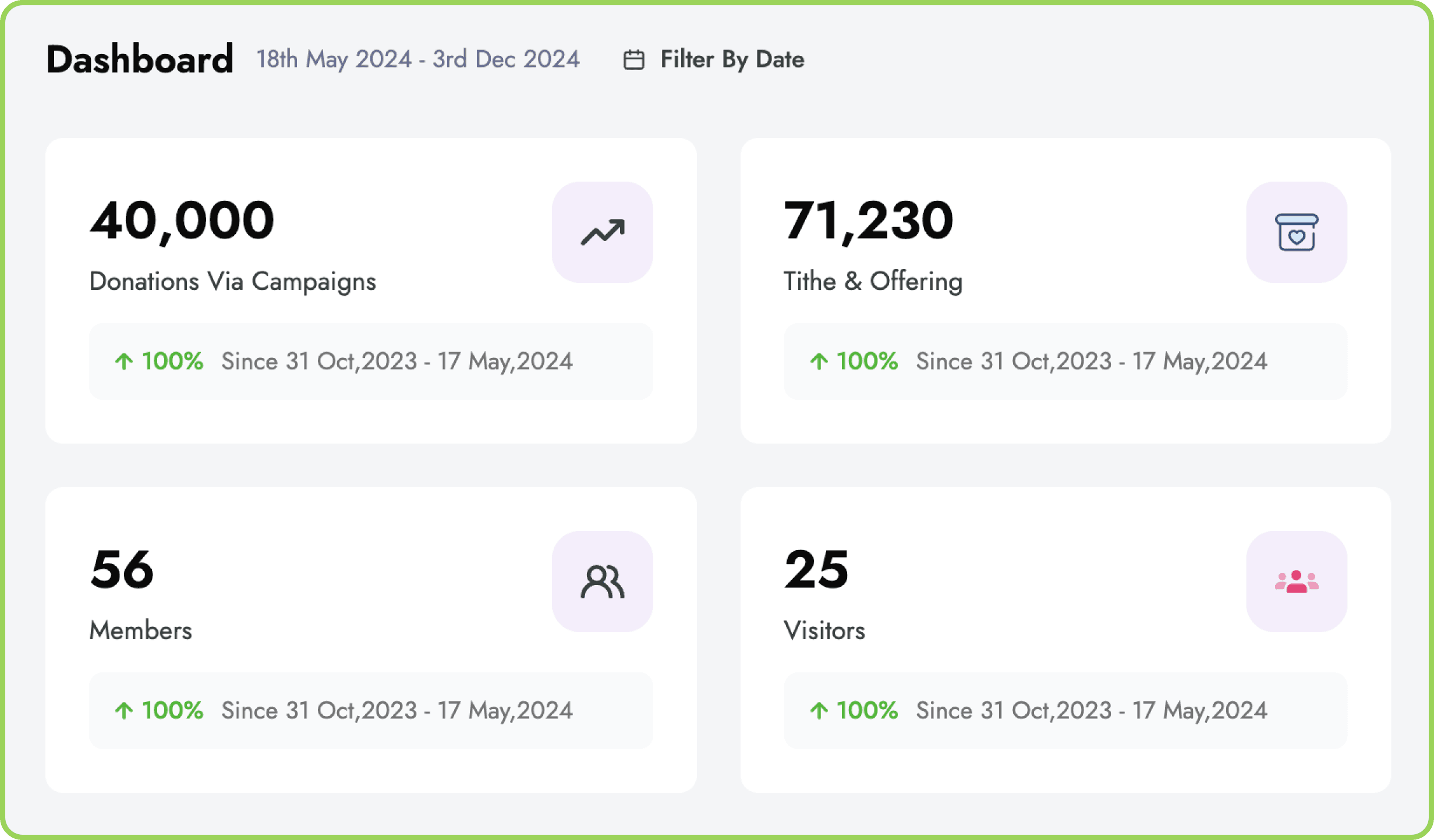The image size is (1434, 840).
Task: Click the calendar icon beside Filter By Date
Action: (x=633, y=60)
